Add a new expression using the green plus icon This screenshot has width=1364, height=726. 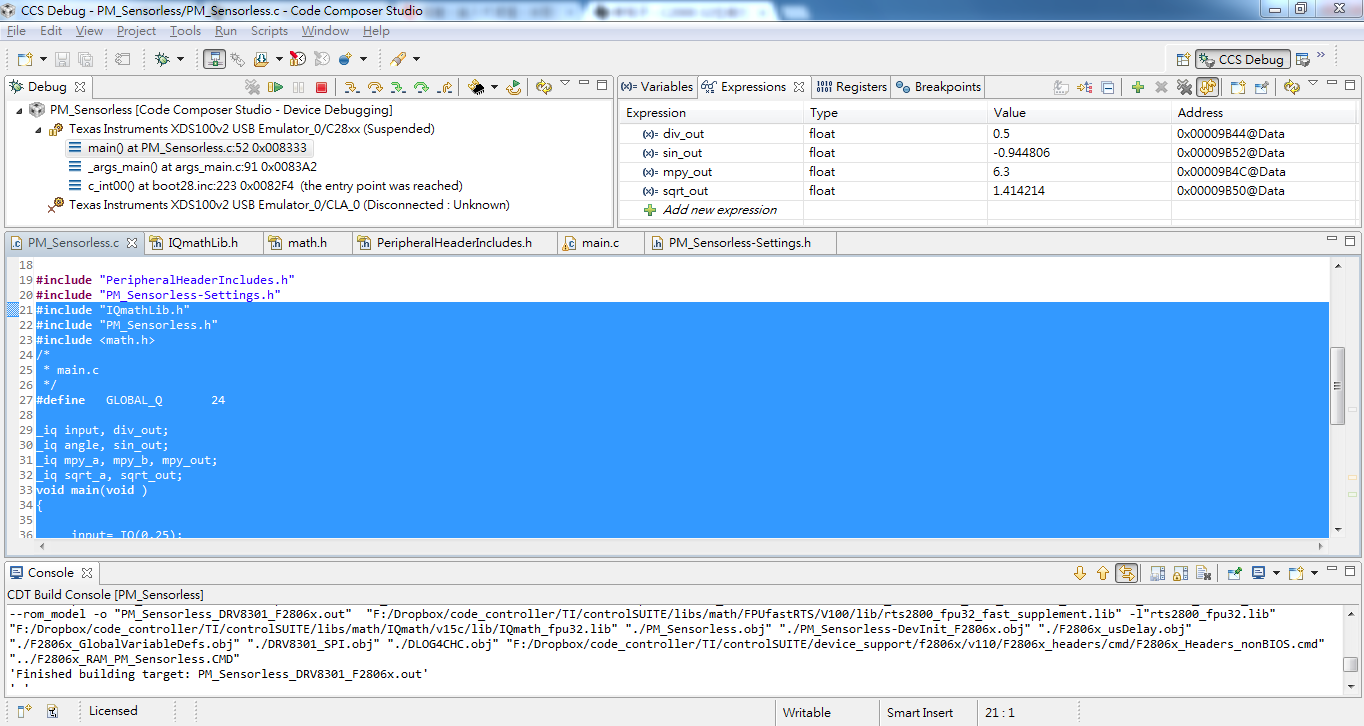1137,87
